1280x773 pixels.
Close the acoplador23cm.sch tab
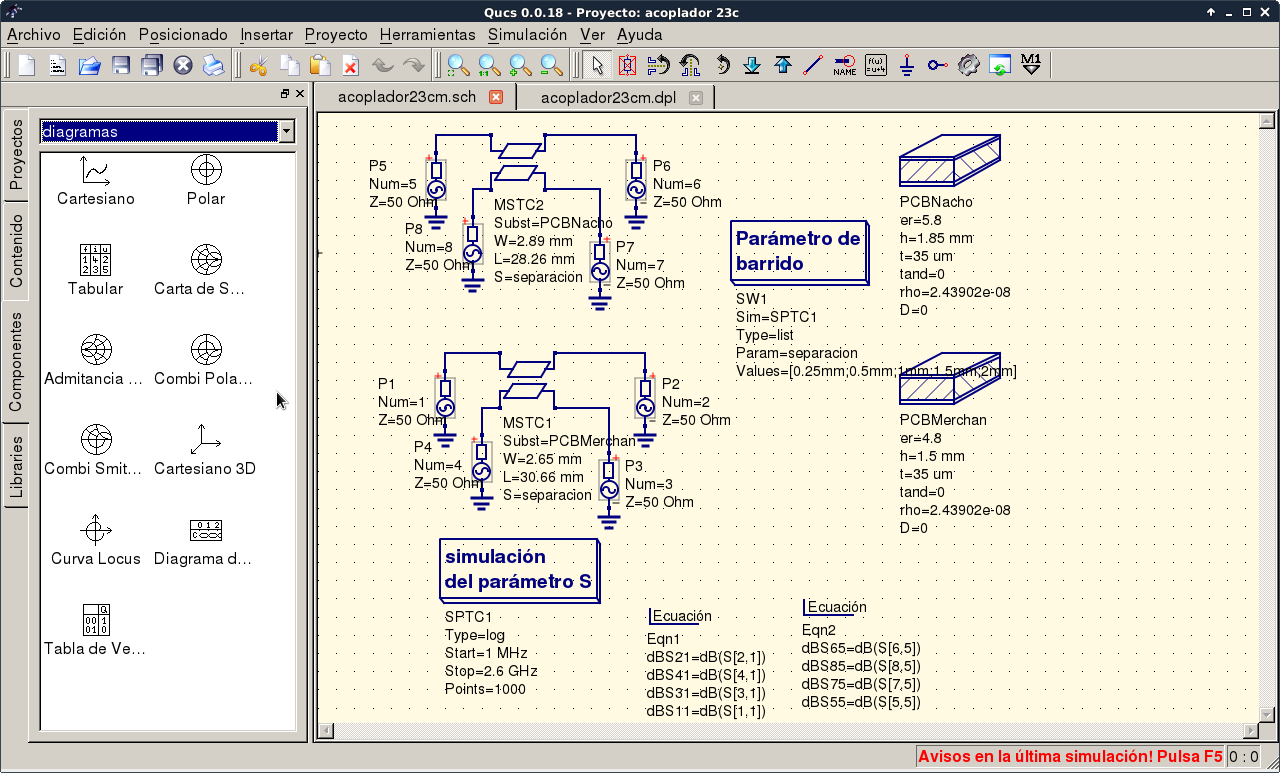495,97
